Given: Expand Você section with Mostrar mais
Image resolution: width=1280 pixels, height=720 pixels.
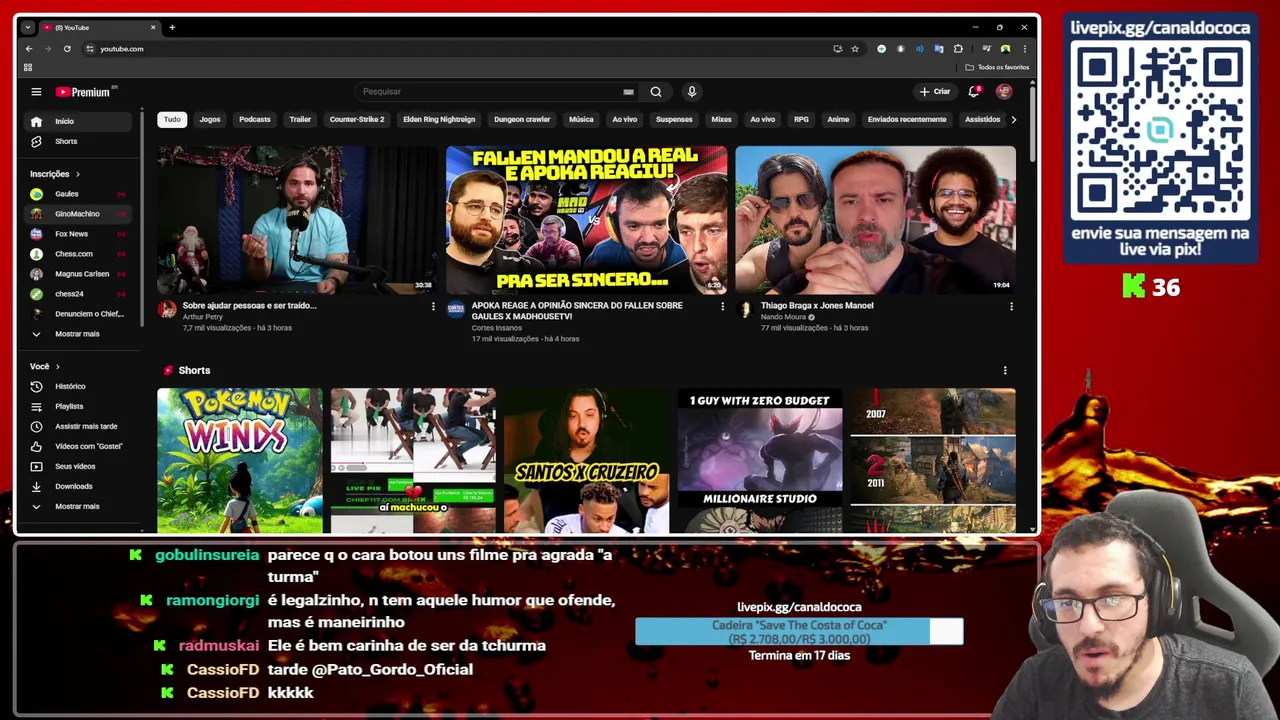Looking at the screenshot, I should coord(78,506).
